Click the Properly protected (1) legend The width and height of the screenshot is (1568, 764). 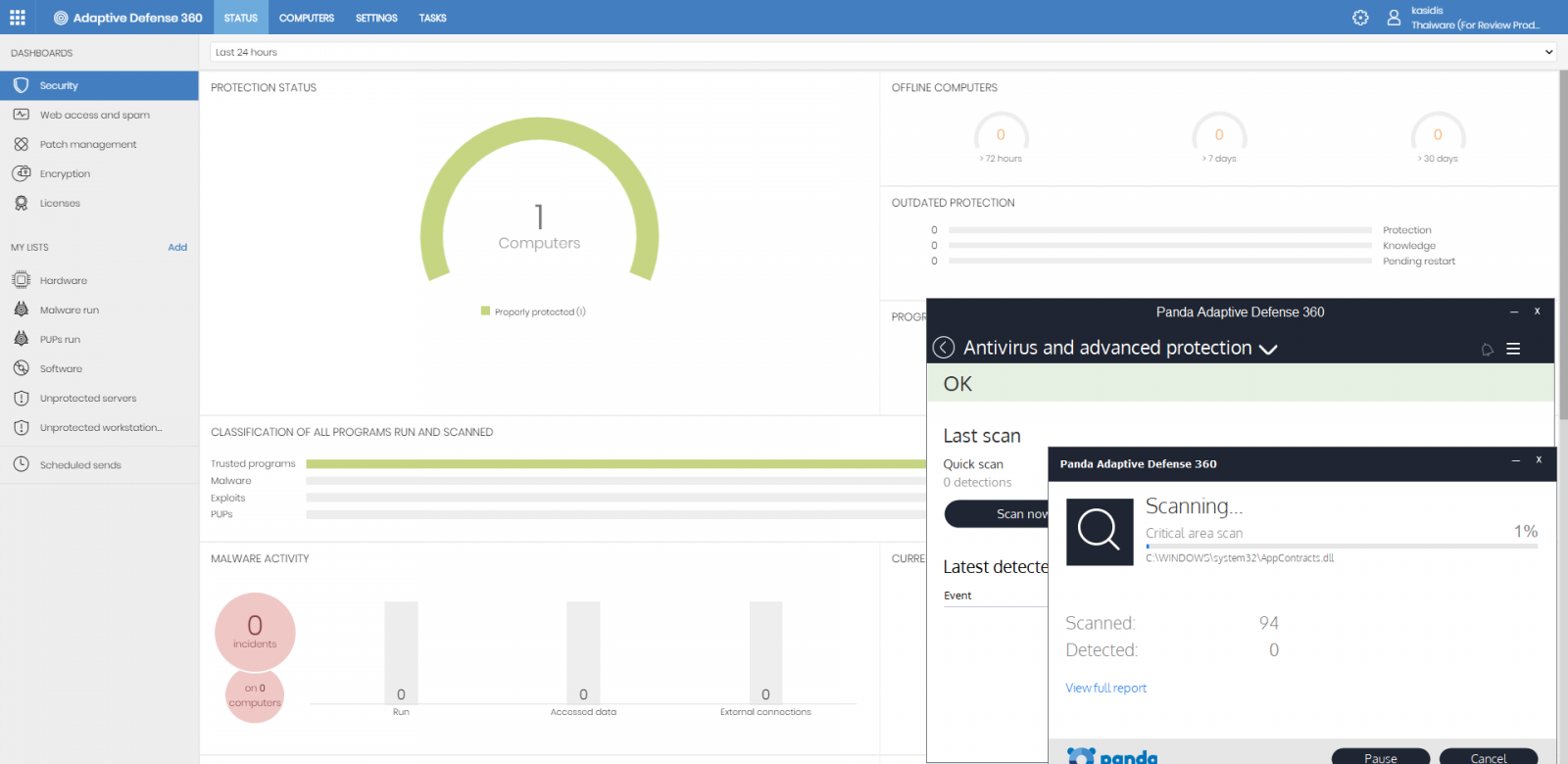[533, 311]
